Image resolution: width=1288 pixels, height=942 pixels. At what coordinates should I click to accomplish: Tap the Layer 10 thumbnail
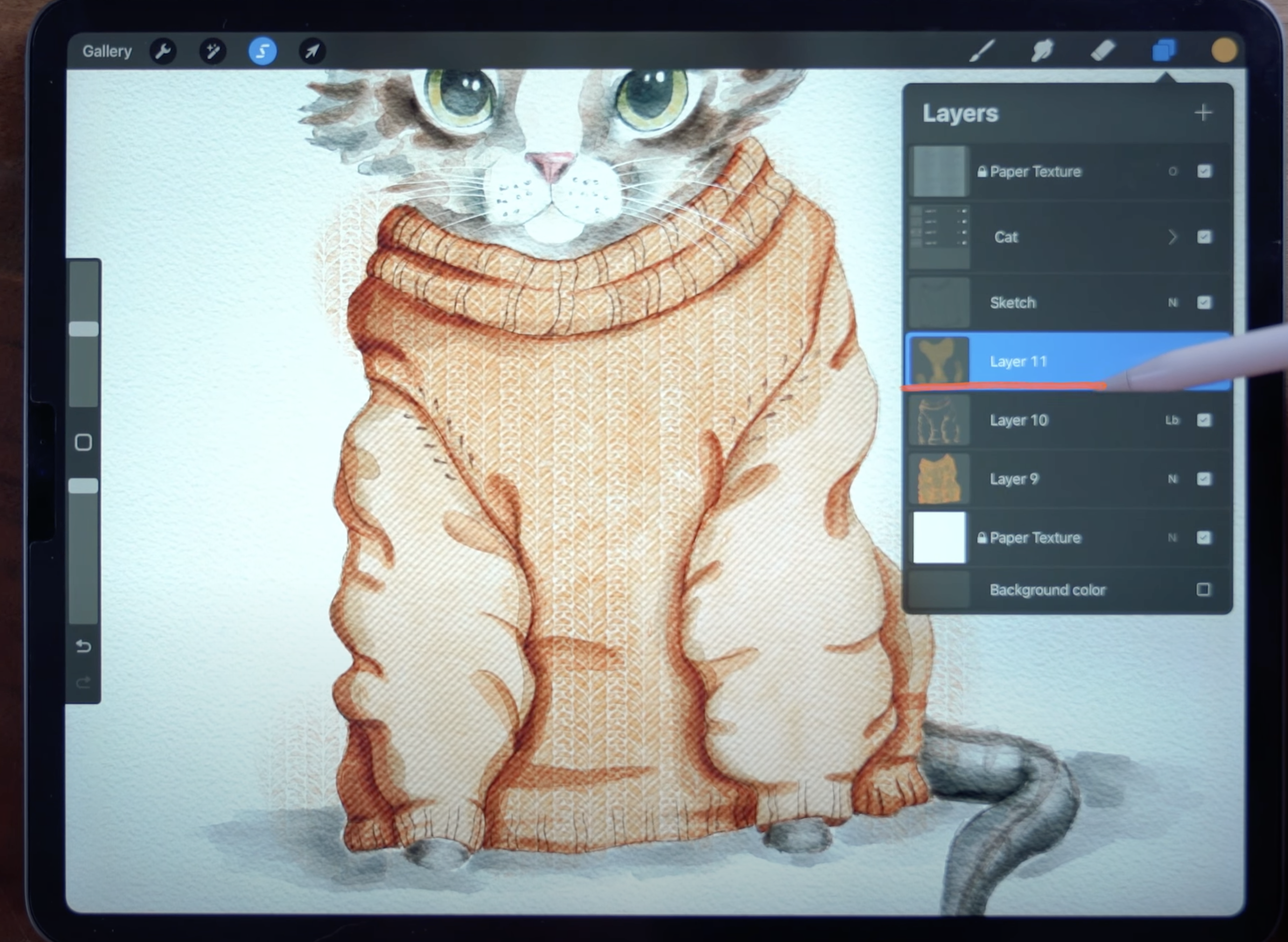(x=939, y=420)
